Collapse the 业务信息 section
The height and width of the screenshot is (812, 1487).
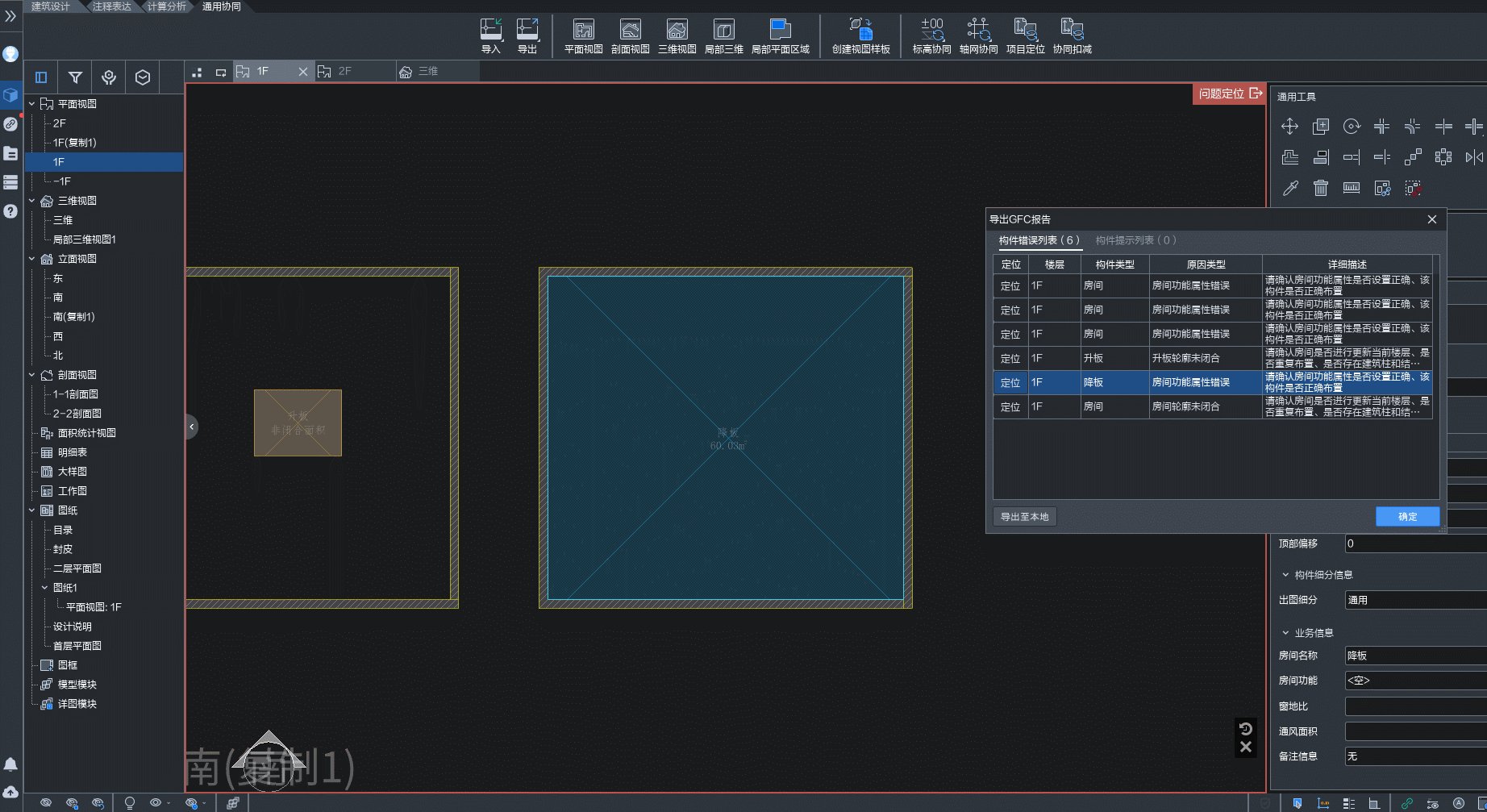[1285, 633]
